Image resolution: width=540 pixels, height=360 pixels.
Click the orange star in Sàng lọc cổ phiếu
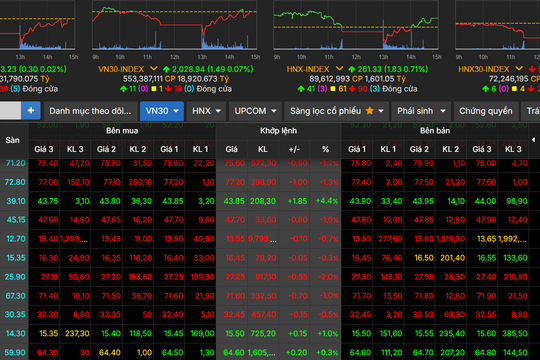(370, 111)
